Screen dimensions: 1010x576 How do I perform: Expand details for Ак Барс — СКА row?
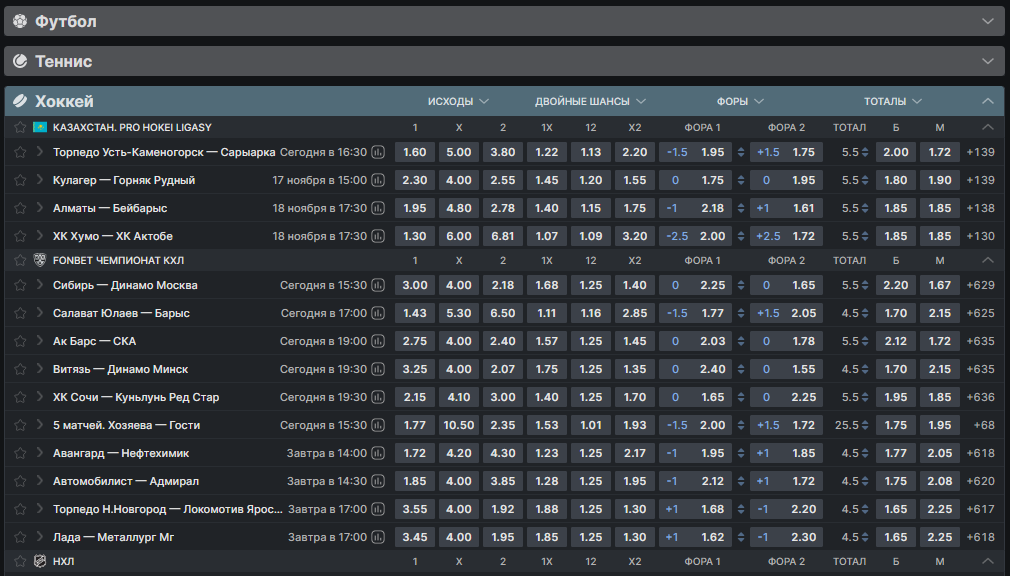pos(40,341)
